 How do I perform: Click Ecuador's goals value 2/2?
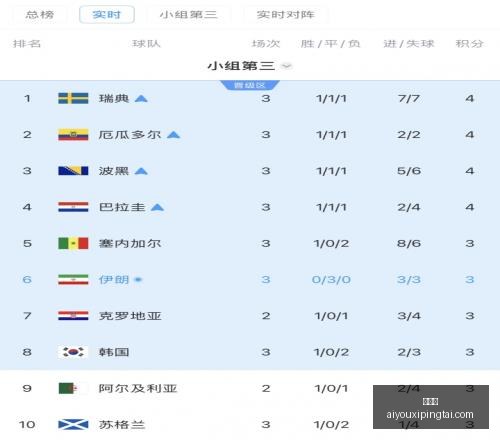[409, 135]
